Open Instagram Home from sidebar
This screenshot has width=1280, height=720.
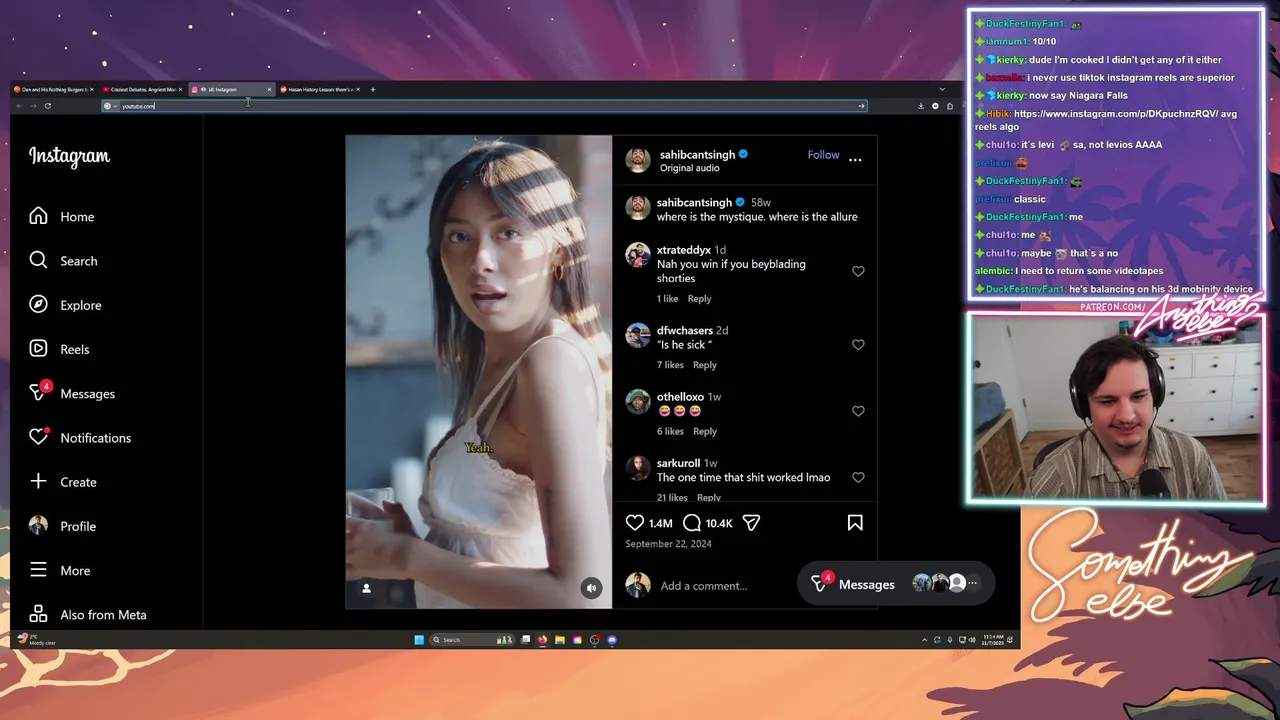click(62, 217)
